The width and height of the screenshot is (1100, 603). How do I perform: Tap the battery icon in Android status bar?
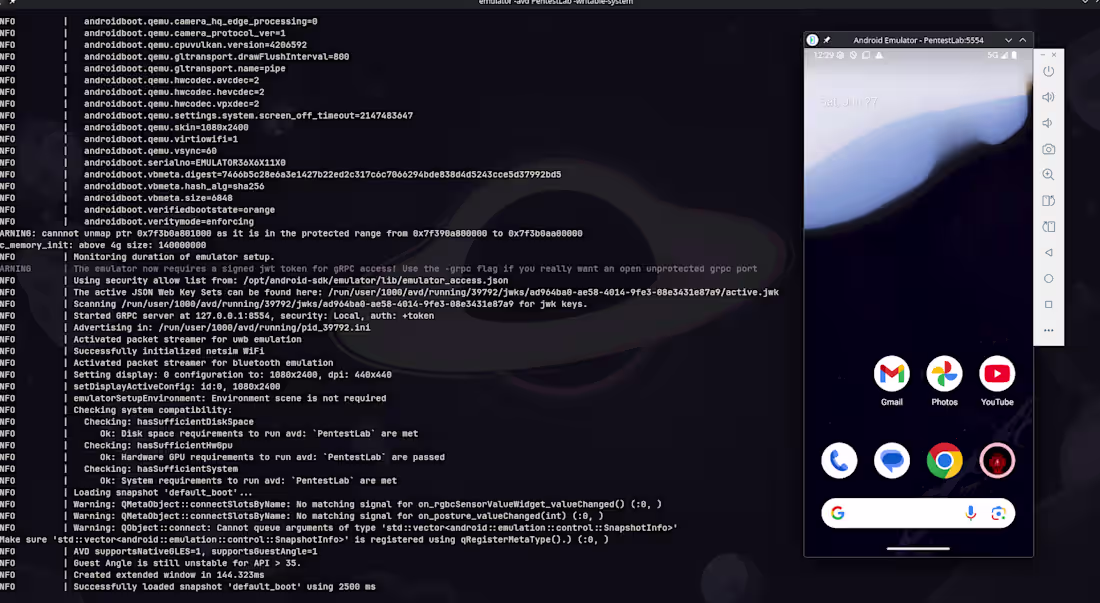pyautogui.click(x=1014, y=55)
